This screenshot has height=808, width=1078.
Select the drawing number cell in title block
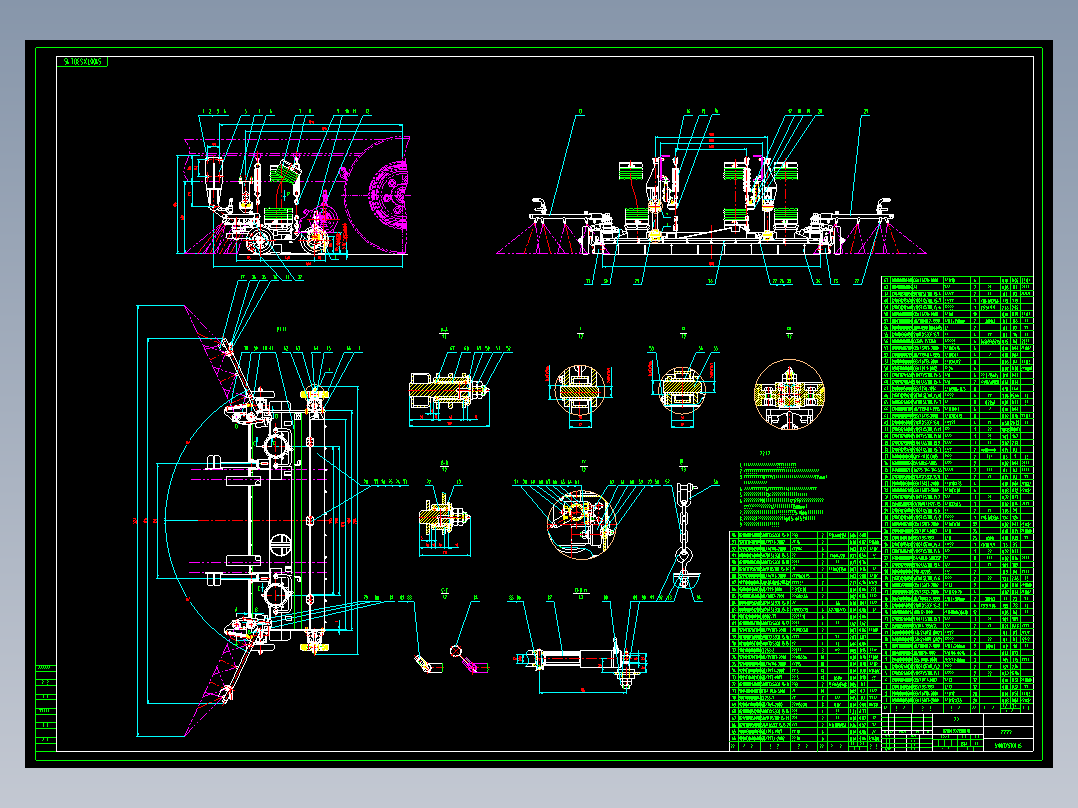[x=1008, y=745]
